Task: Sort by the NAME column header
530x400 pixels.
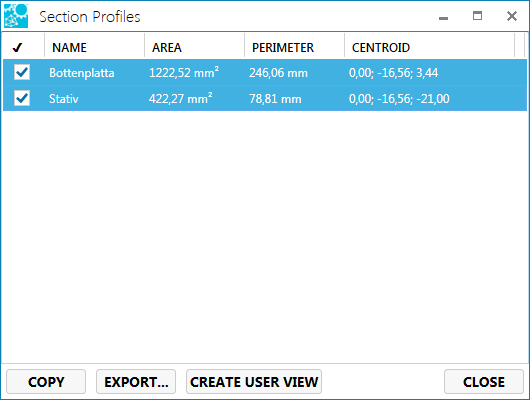Action: pyautogui.click(x=69, y=47)
